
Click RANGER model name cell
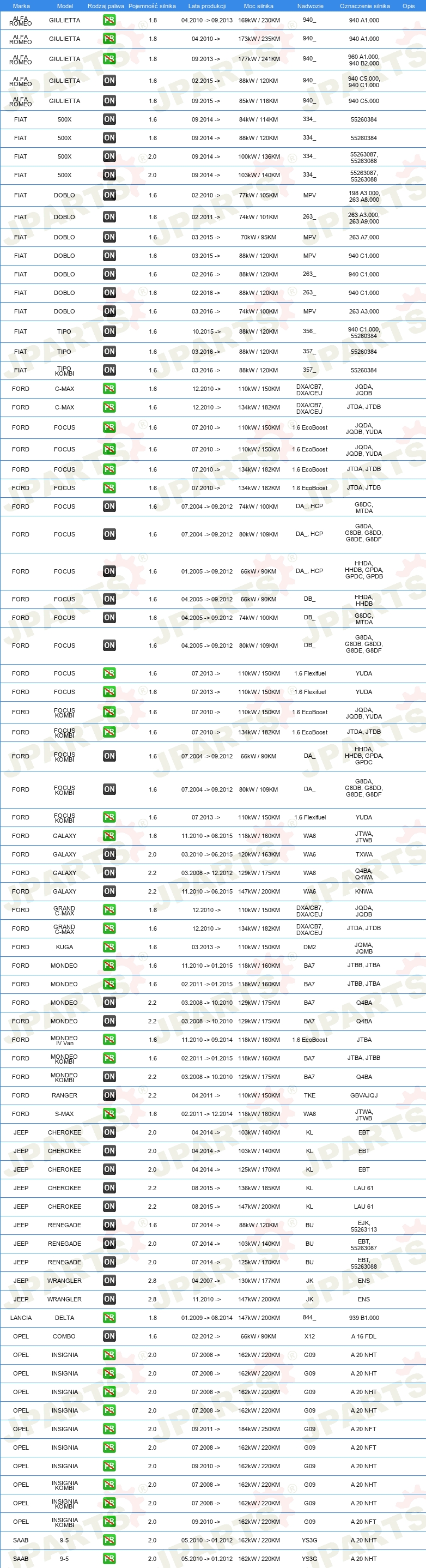point(64,1095)
